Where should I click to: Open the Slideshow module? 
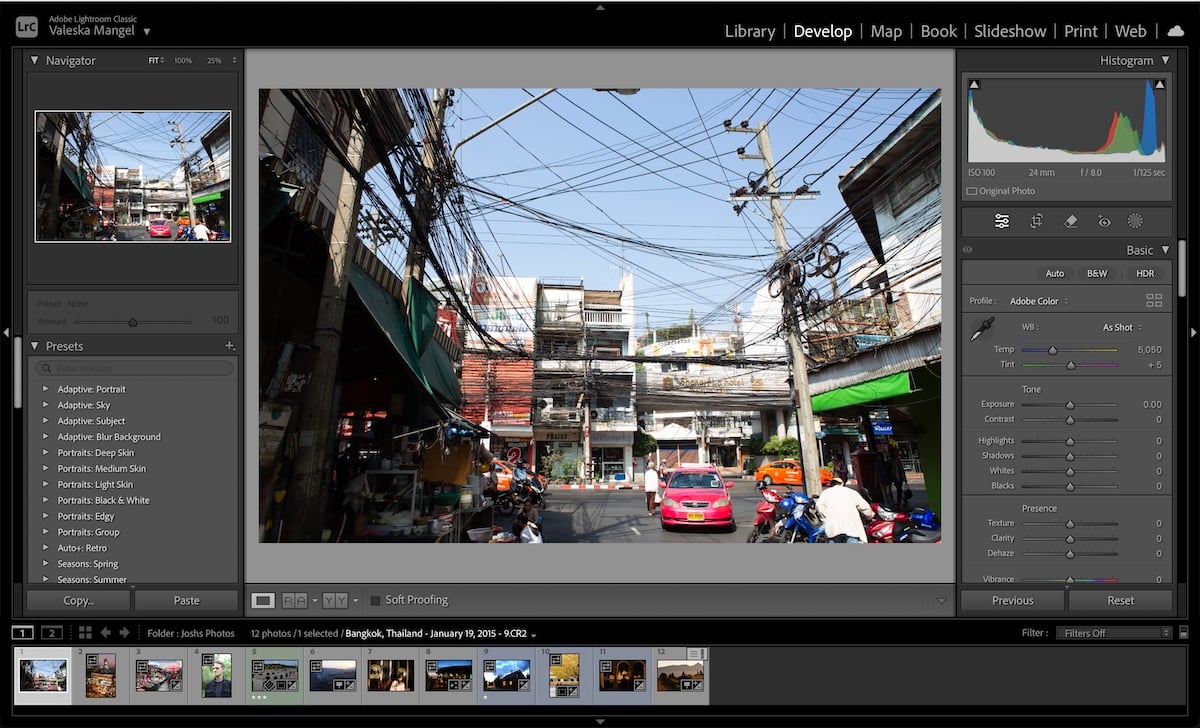(1010, 31)
